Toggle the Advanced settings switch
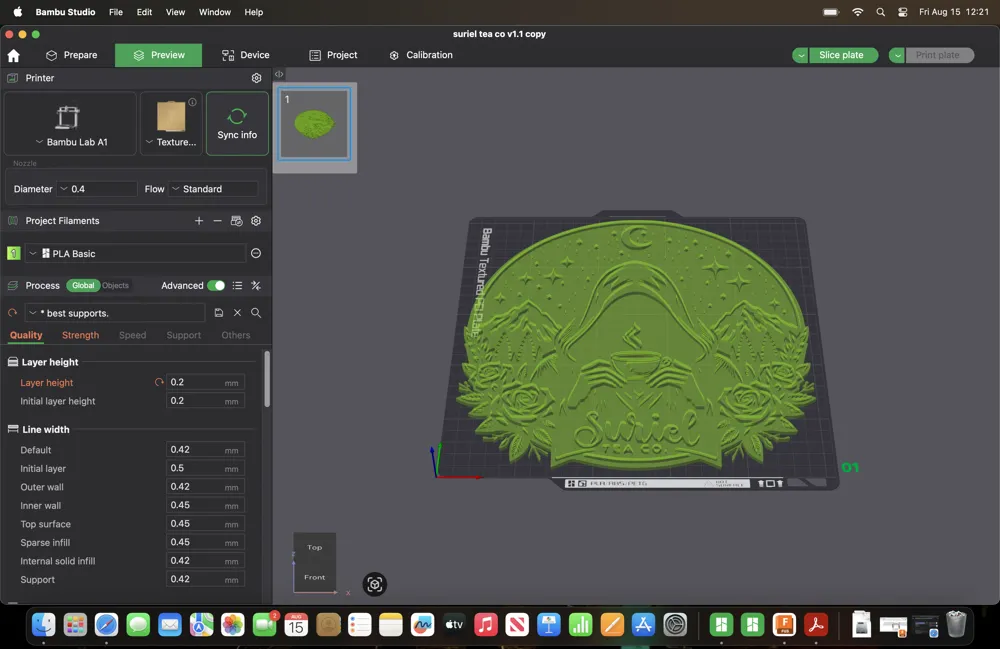Screen dimensions: 1000x649 216,286
